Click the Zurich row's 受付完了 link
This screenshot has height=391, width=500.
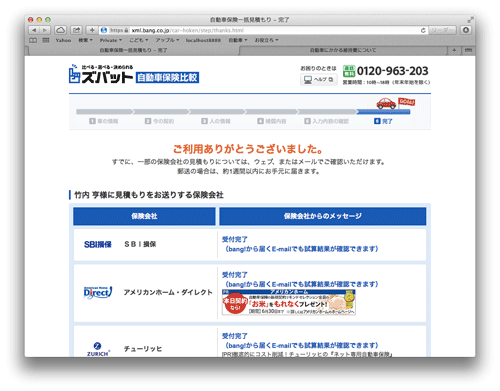(235, 336)
